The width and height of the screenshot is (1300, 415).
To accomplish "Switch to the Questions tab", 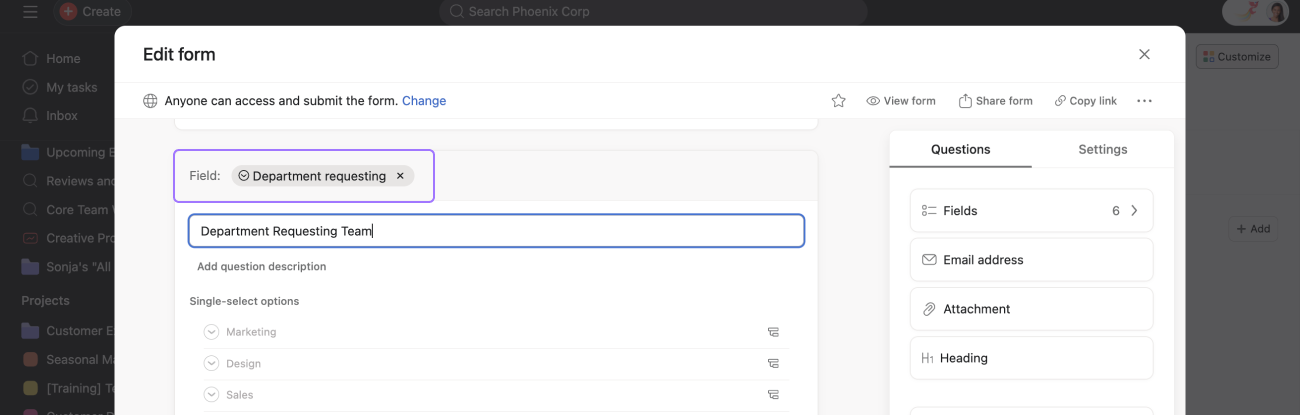I will 960,149.
